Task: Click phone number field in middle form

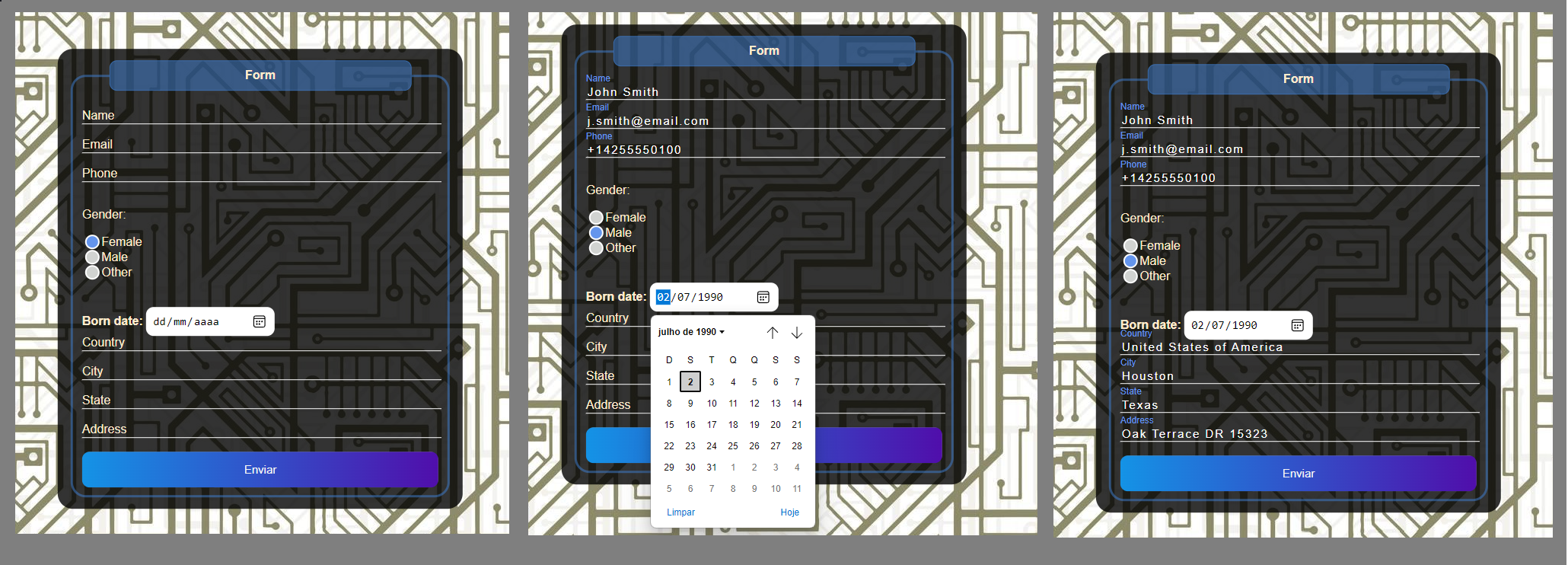Action: 765,150
